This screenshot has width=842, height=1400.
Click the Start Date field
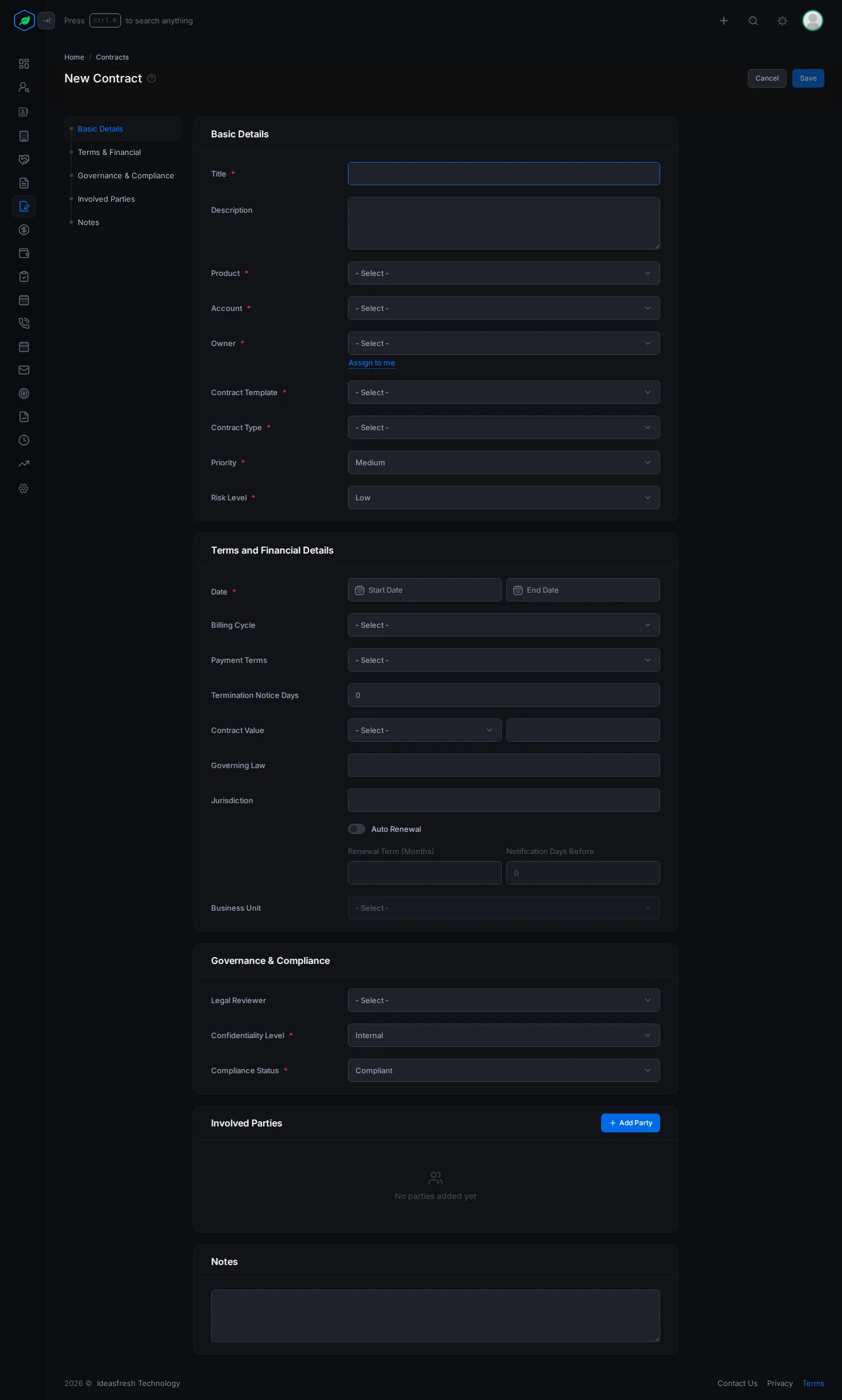(x=425, y=590)
